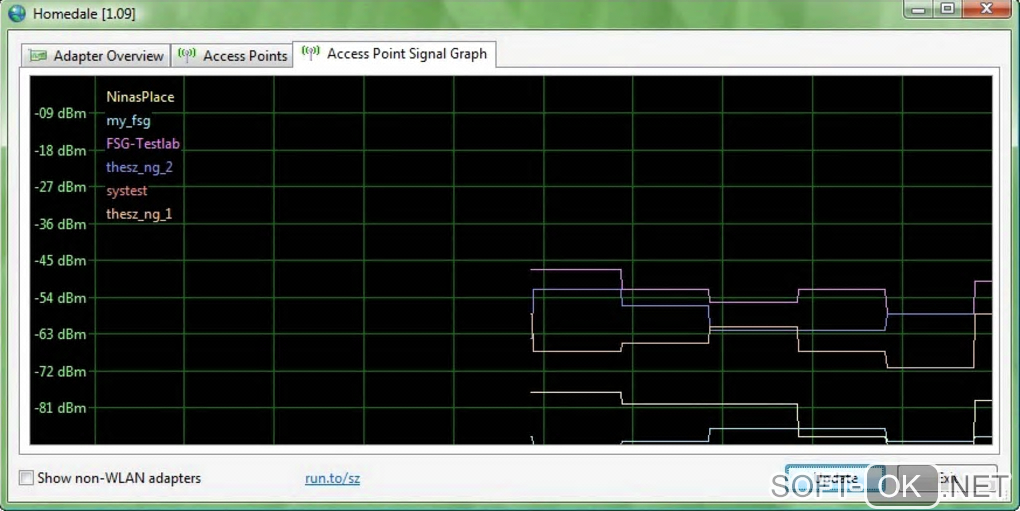
Task: Click the Access Points antenna icon
Action: (187, 55)
